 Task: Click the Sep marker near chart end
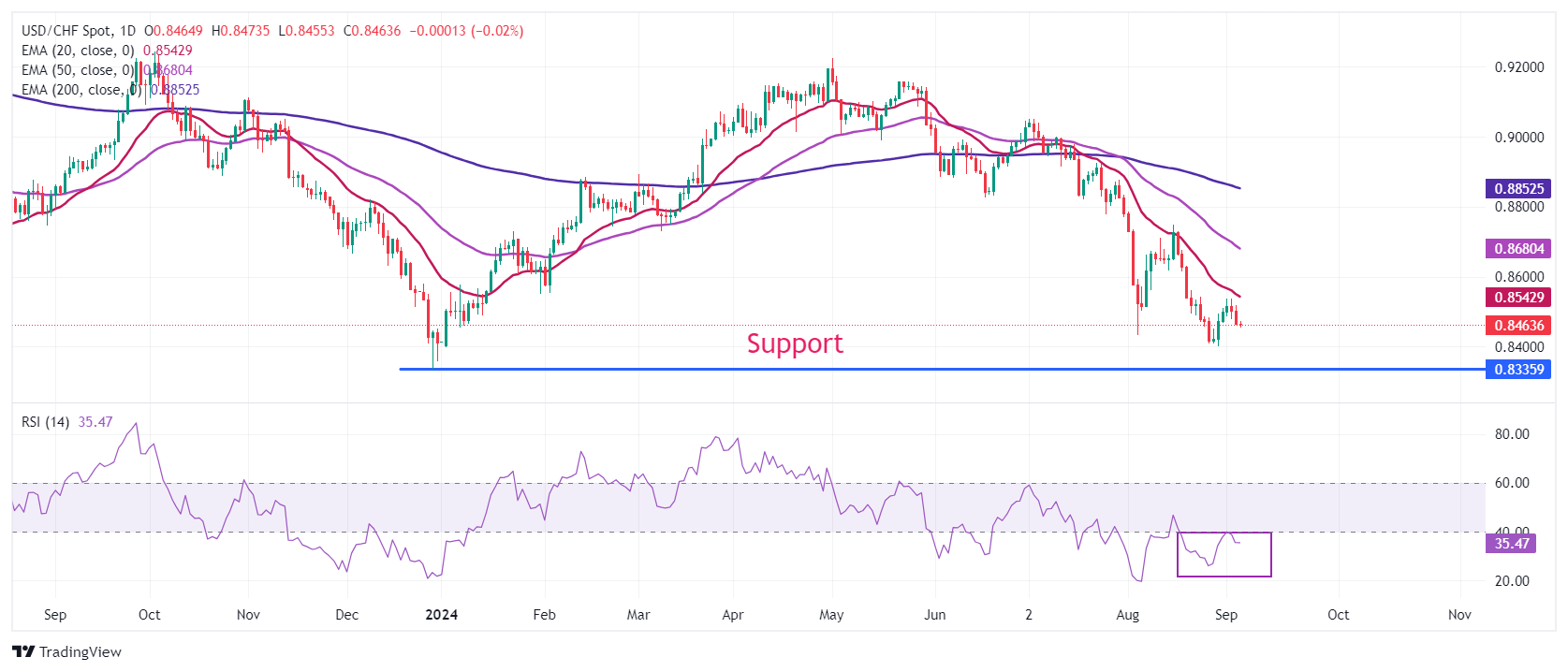point(1226,615)
